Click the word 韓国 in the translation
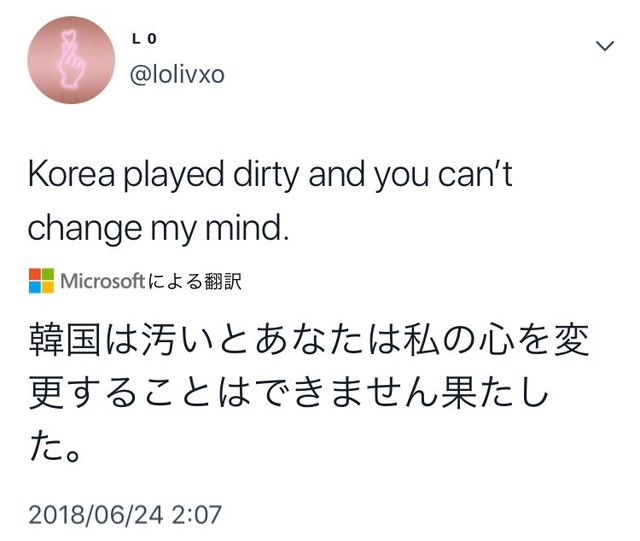 pos(64,340)
